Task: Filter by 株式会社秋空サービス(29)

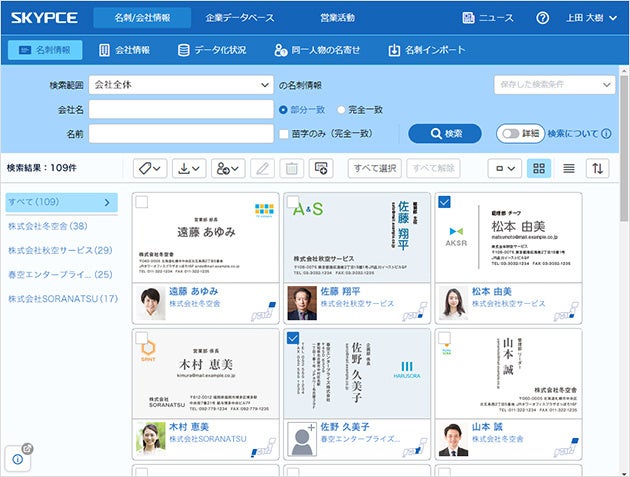Action: [60, 250]
